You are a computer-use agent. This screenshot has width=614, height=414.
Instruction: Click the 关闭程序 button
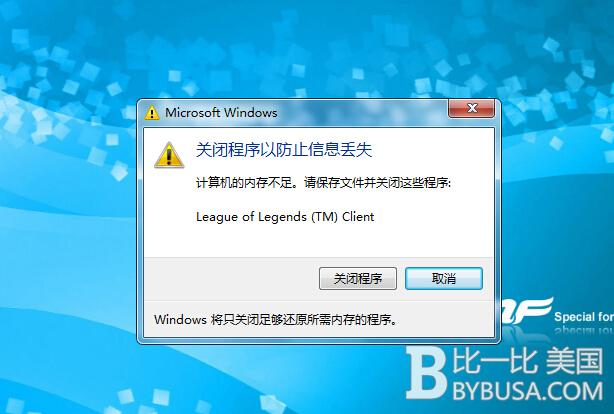tap(358, 278)
